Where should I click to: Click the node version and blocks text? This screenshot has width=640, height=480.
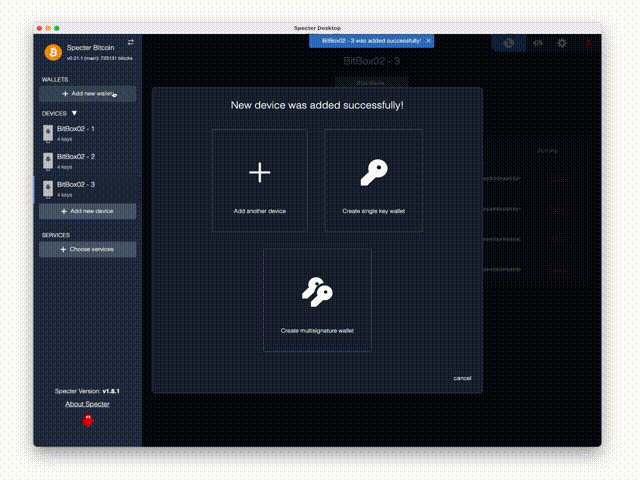pyautogui.click(x=100, y=58)
